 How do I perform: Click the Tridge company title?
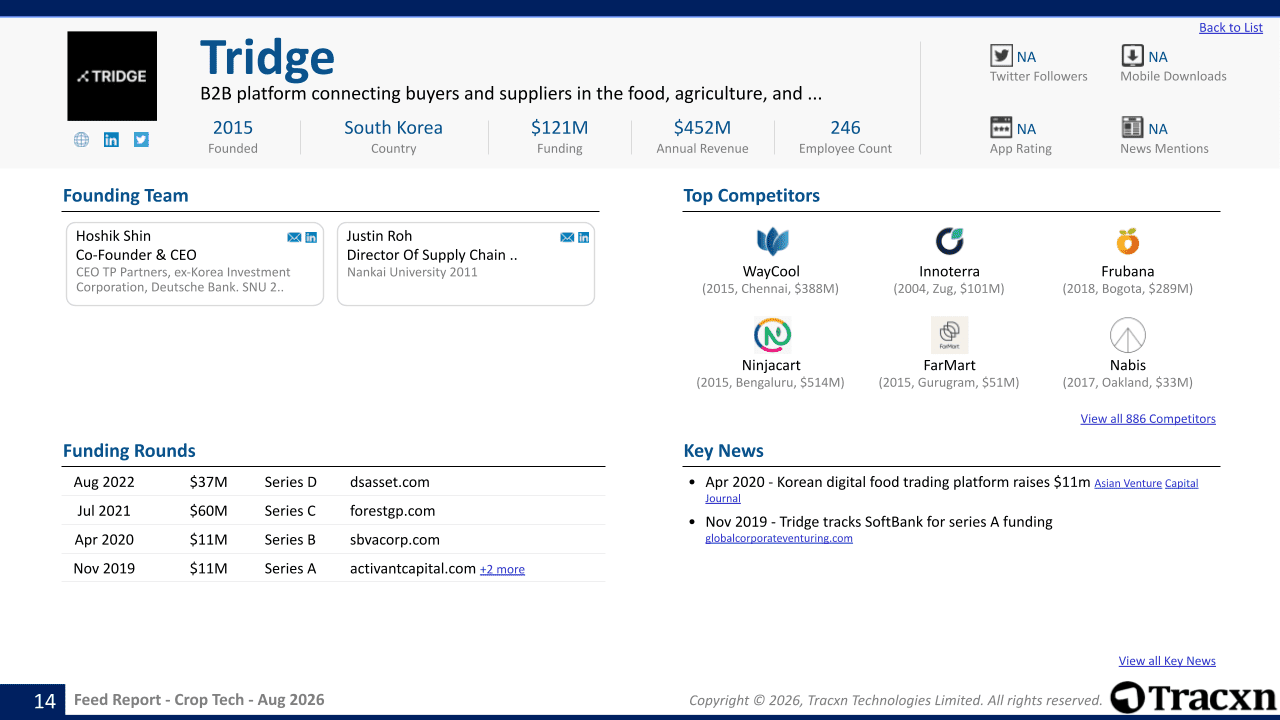click(x=267, y=59)
